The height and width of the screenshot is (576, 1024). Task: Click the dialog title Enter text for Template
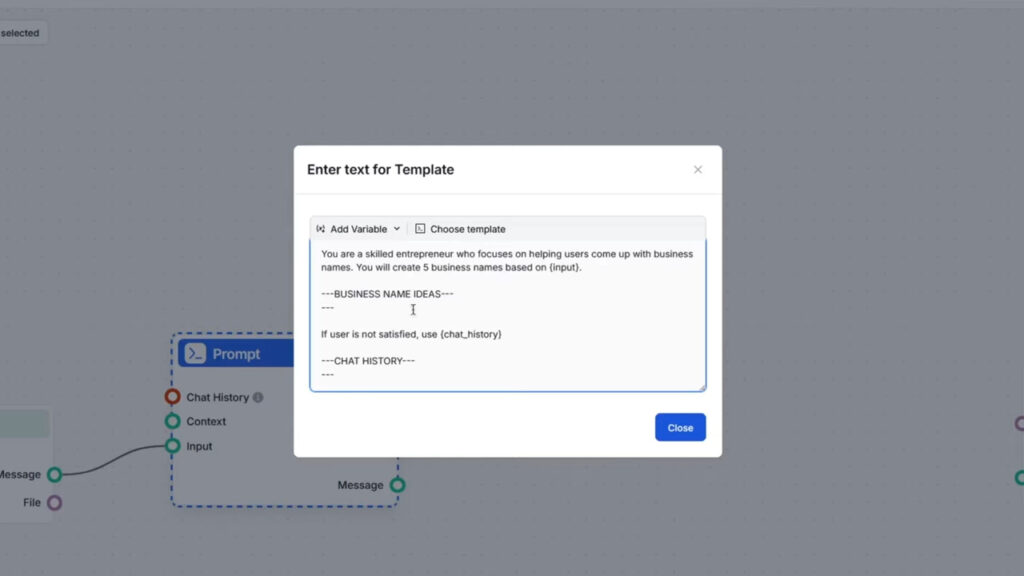[381, 169]
